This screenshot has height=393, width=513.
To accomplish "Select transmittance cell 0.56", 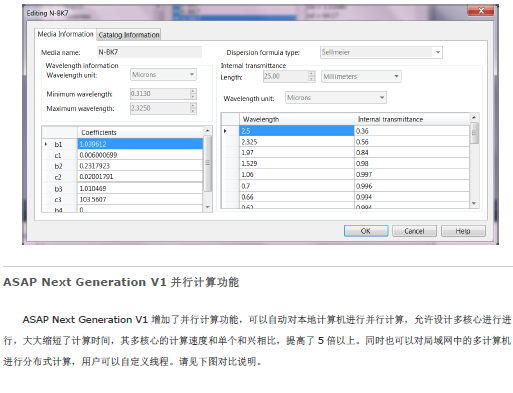I will pos(412,142).
